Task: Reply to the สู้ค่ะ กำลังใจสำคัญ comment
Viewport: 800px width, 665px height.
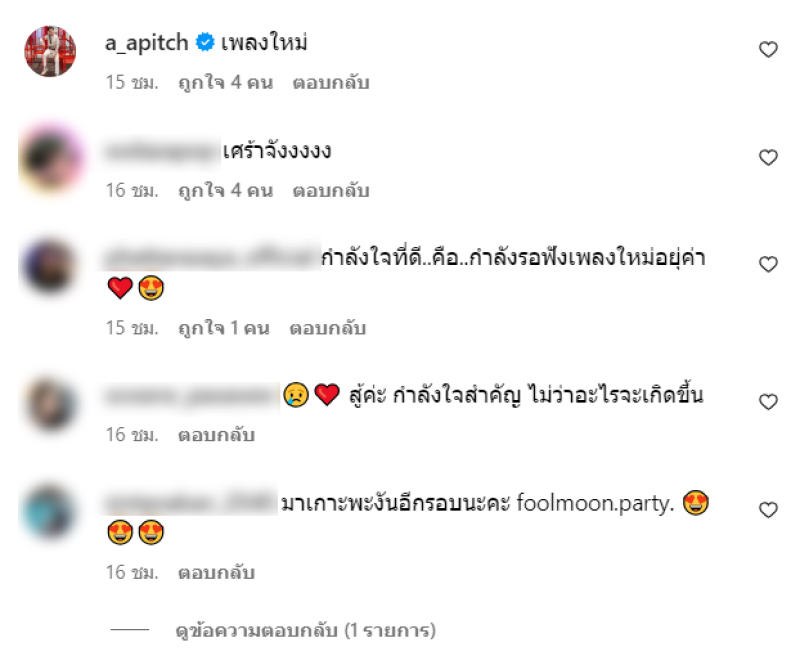Action: coord(216,435)
